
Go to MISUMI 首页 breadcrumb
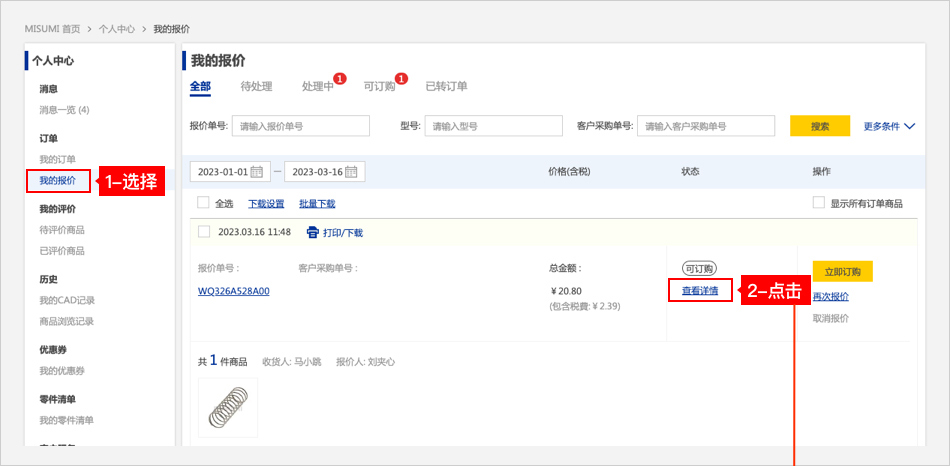(x=51, y=30)
